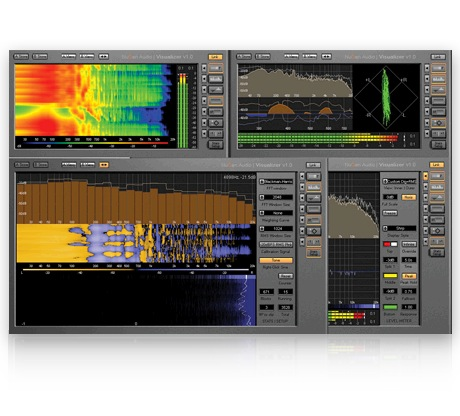Click the Split 2 value field
The image size is (460, 416).
(x=390, y=291)
